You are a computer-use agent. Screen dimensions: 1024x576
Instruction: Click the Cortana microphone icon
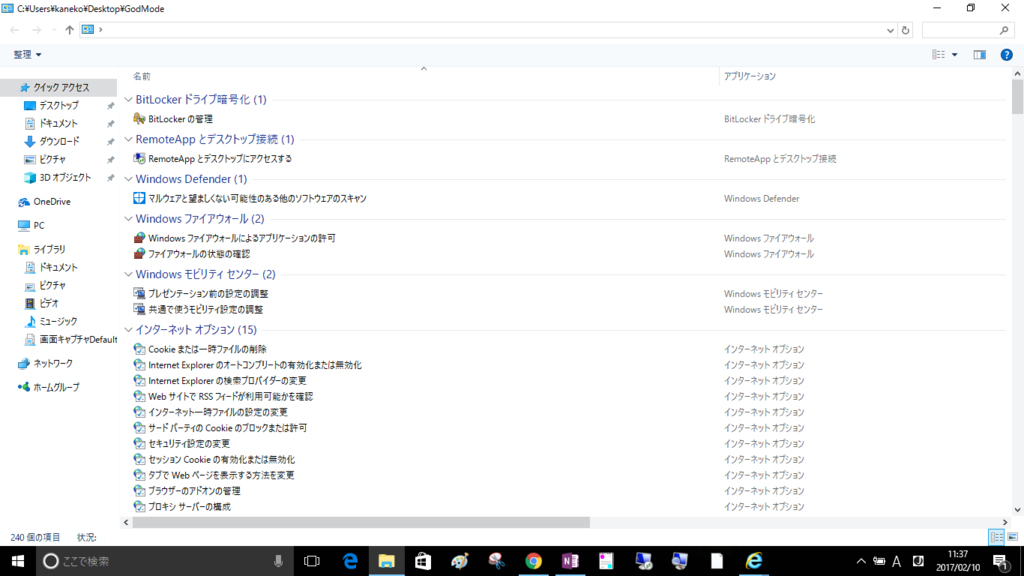[x=278, y=561]
